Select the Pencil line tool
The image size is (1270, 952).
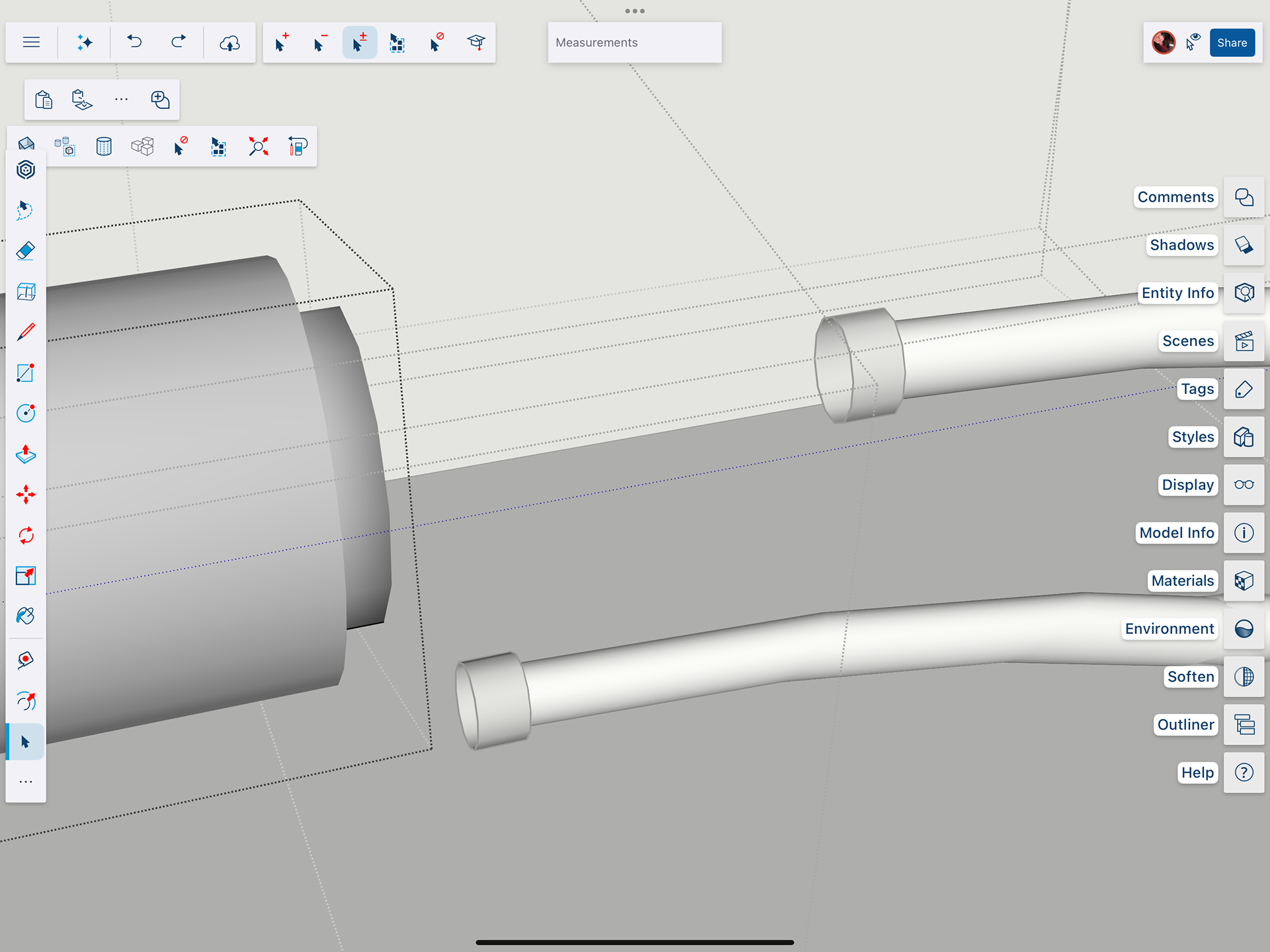(25, 332)
